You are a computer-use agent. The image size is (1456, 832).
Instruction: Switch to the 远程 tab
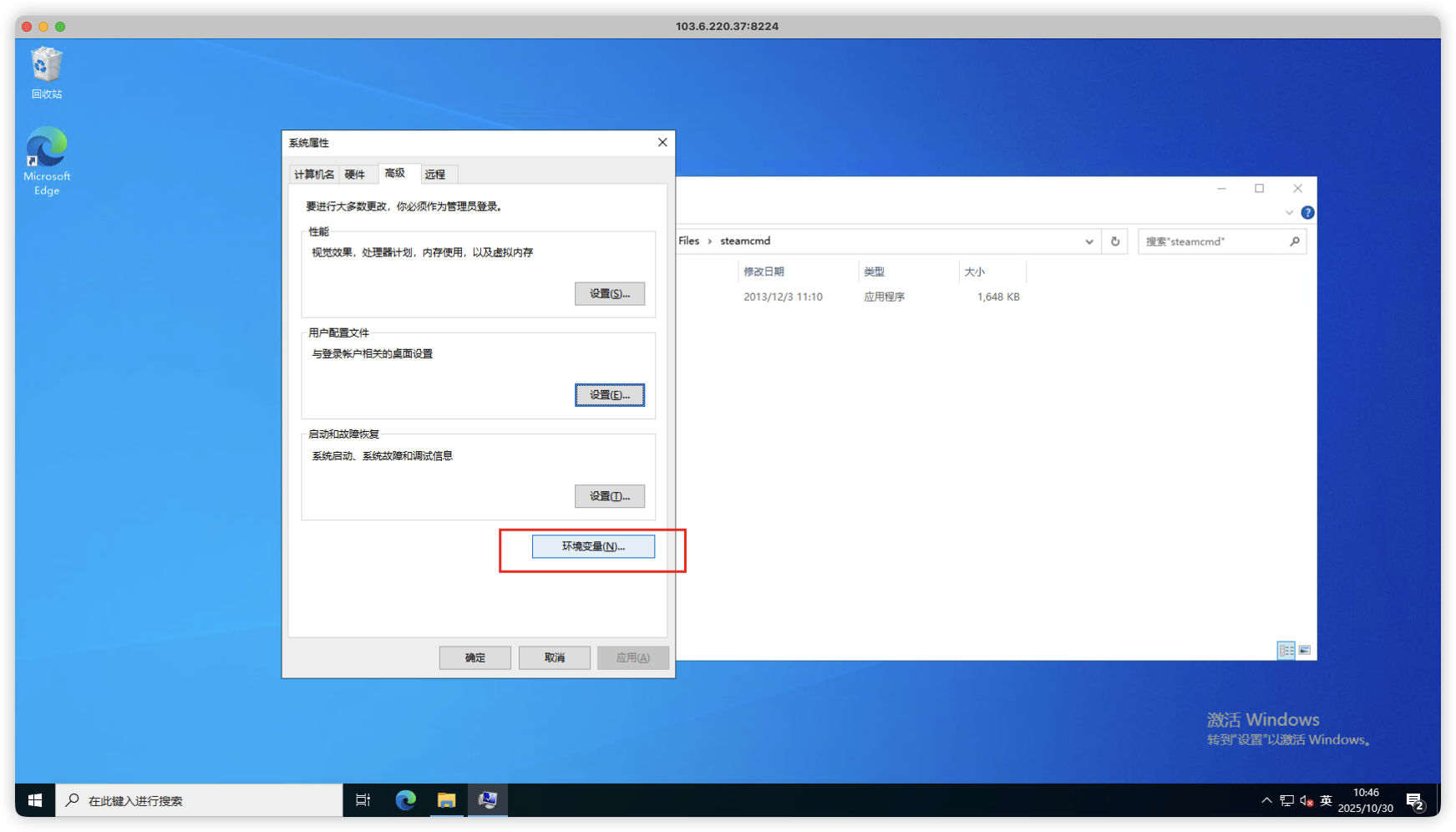(x=435, y=175)
